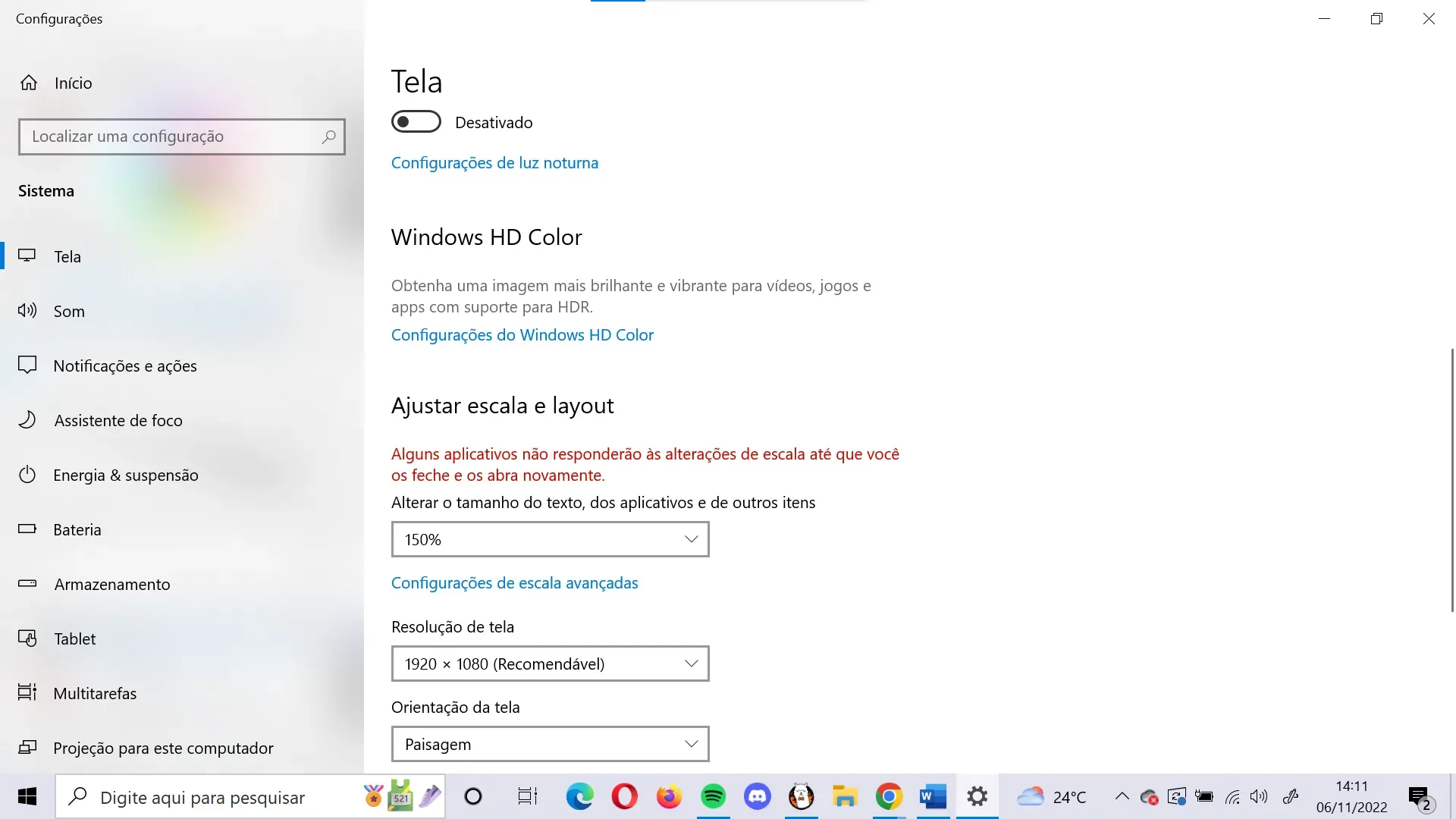Screen dimensions: 1456x819
Task: Open Spotify from taskbar
Action: [713, 797]
